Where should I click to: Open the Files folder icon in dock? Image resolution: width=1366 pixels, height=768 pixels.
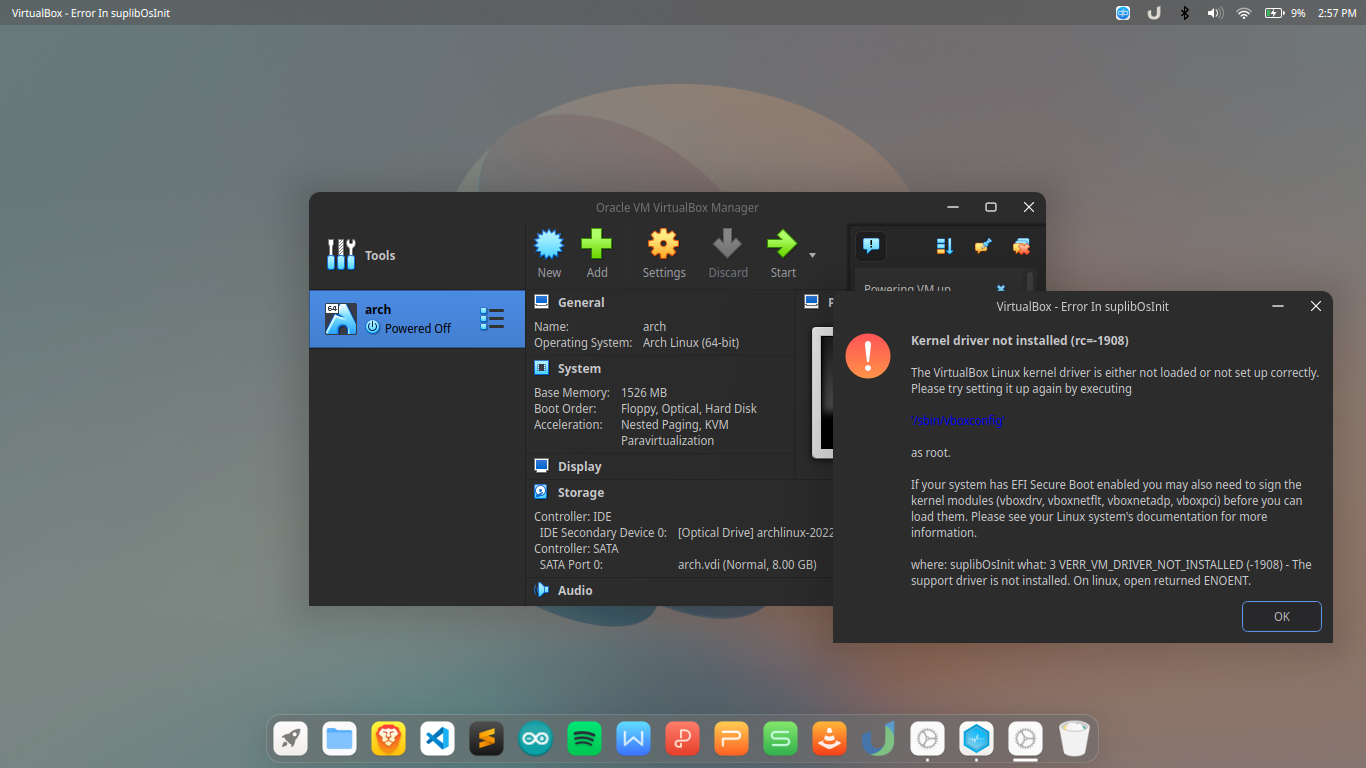pos(340,739)
